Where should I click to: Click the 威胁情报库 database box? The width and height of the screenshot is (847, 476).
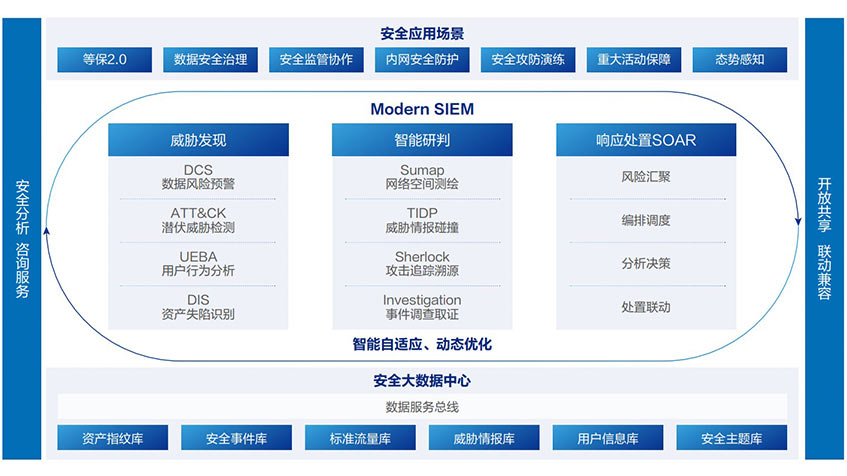pyautogui.click(x=484, y=438)
